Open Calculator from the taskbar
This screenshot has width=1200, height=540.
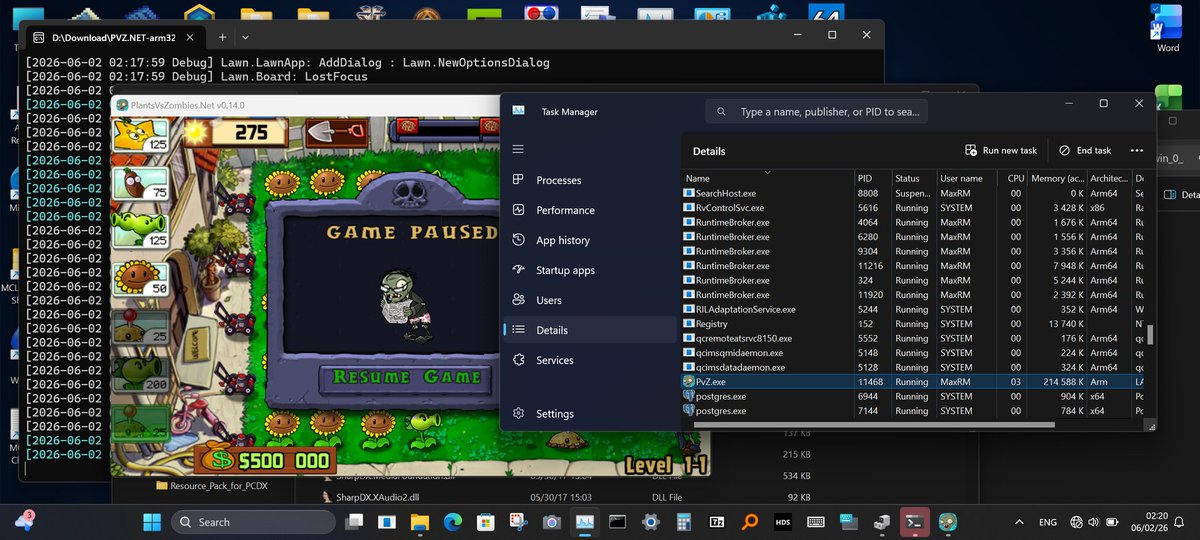click(x=684, y=521)
